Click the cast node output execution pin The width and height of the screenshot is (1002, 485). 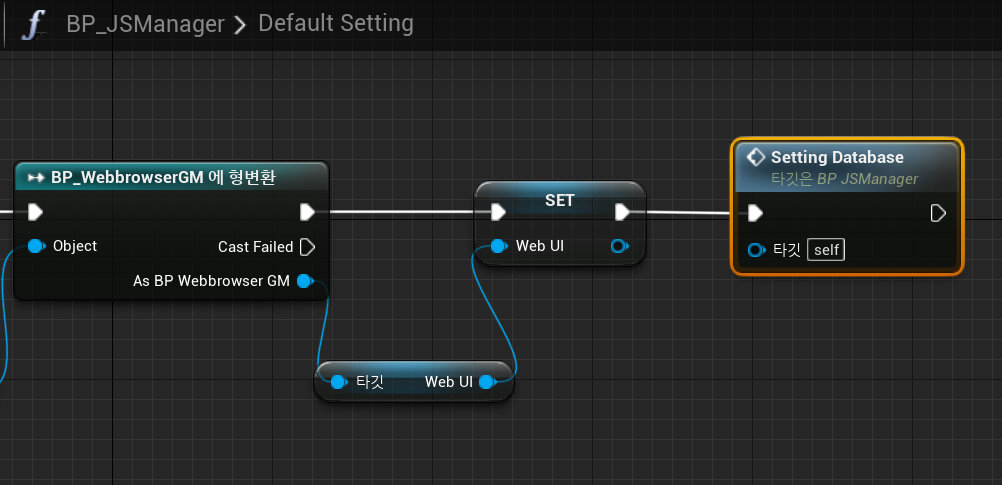coord(308,212)
